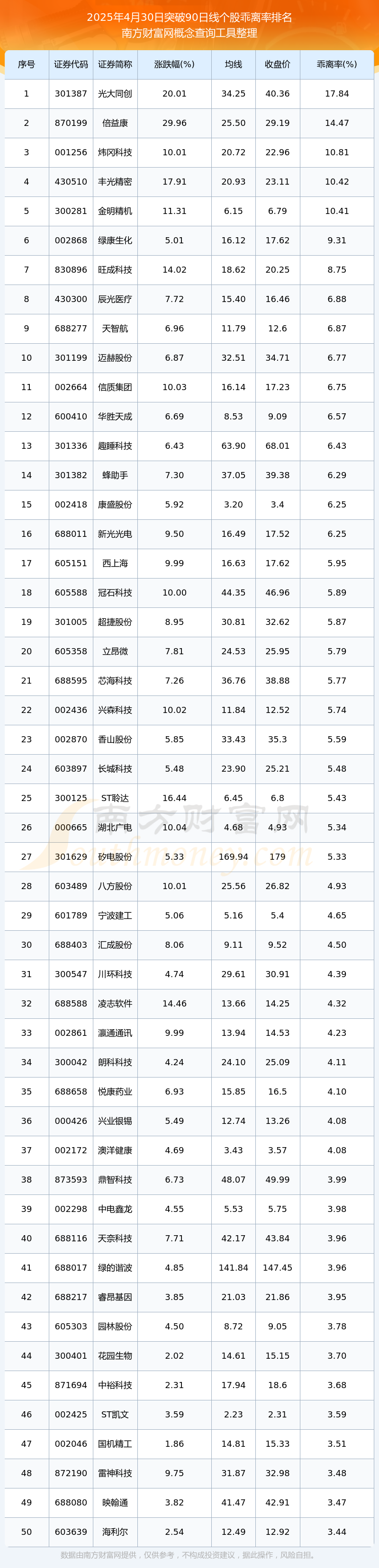Click the '序号' column header

26,64
